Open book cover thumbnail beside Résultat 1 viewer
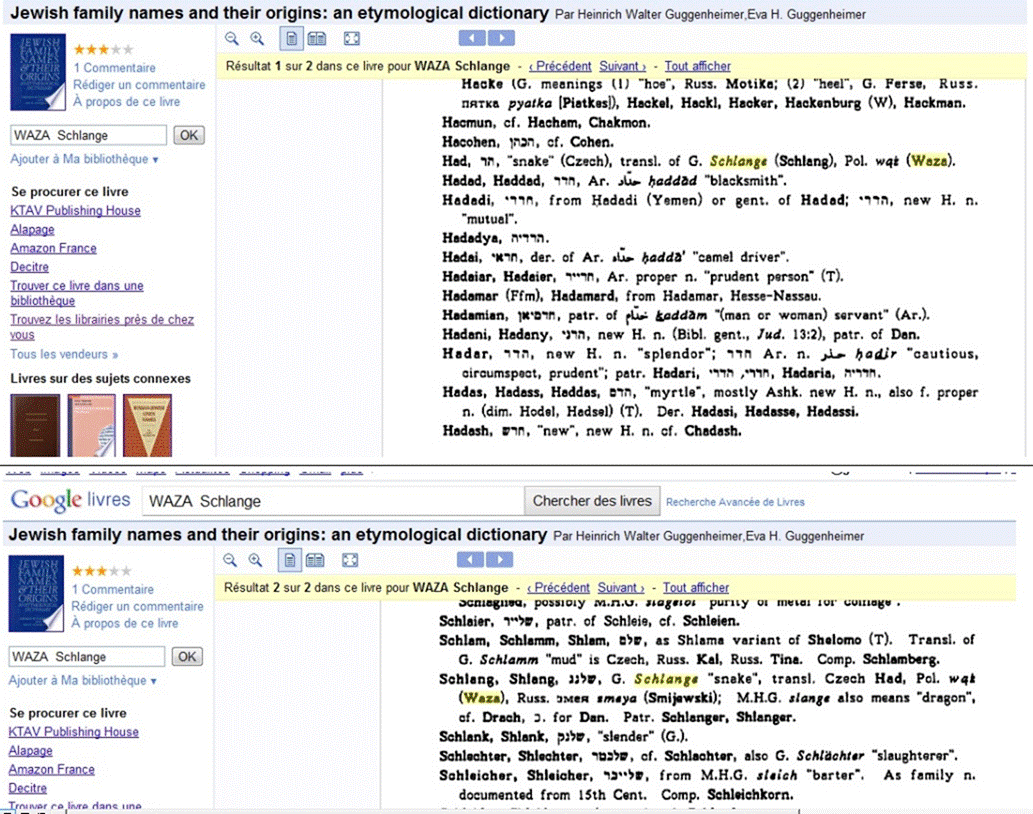This screenshot has height=814, width=1033. tap(38, 72)
